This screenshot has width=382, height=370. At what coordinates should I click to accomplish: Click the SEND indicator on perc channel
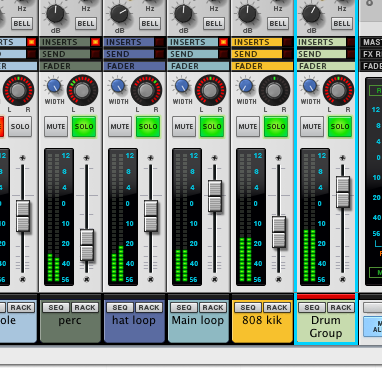[x=96, y=54]
